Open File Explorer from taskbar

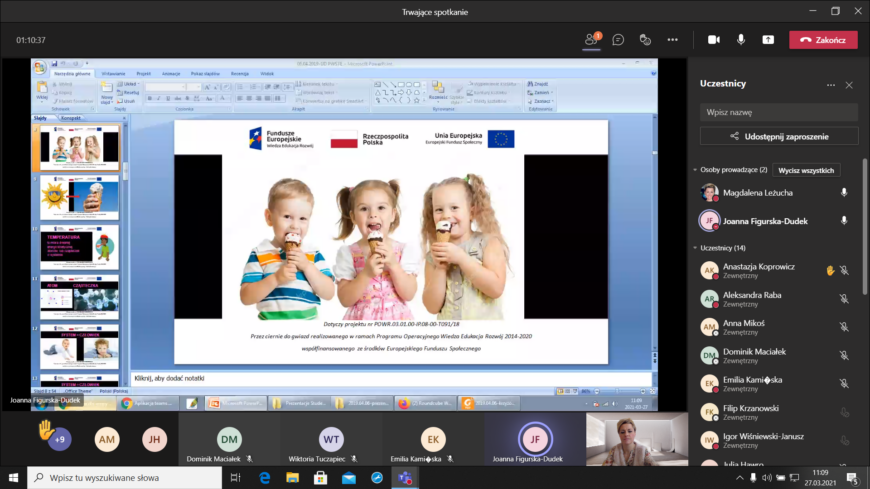(x=292, y=477)
